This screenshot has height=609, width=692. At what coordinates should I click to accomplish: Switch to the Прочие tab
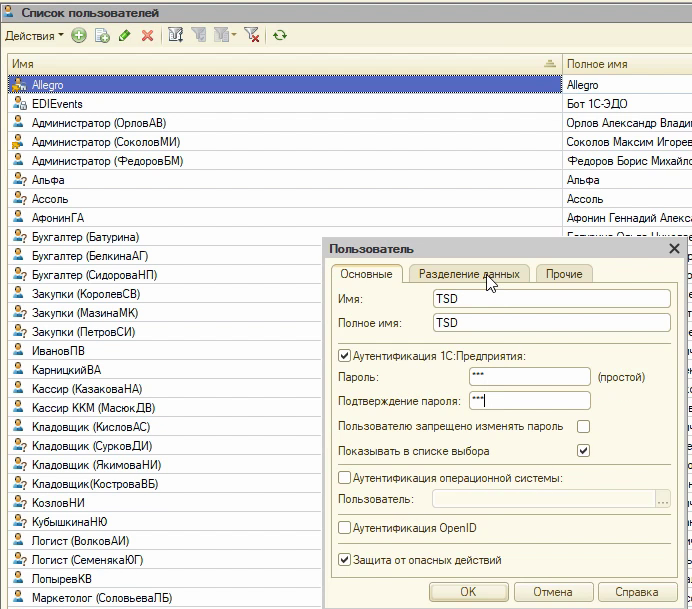pos(564,274)
